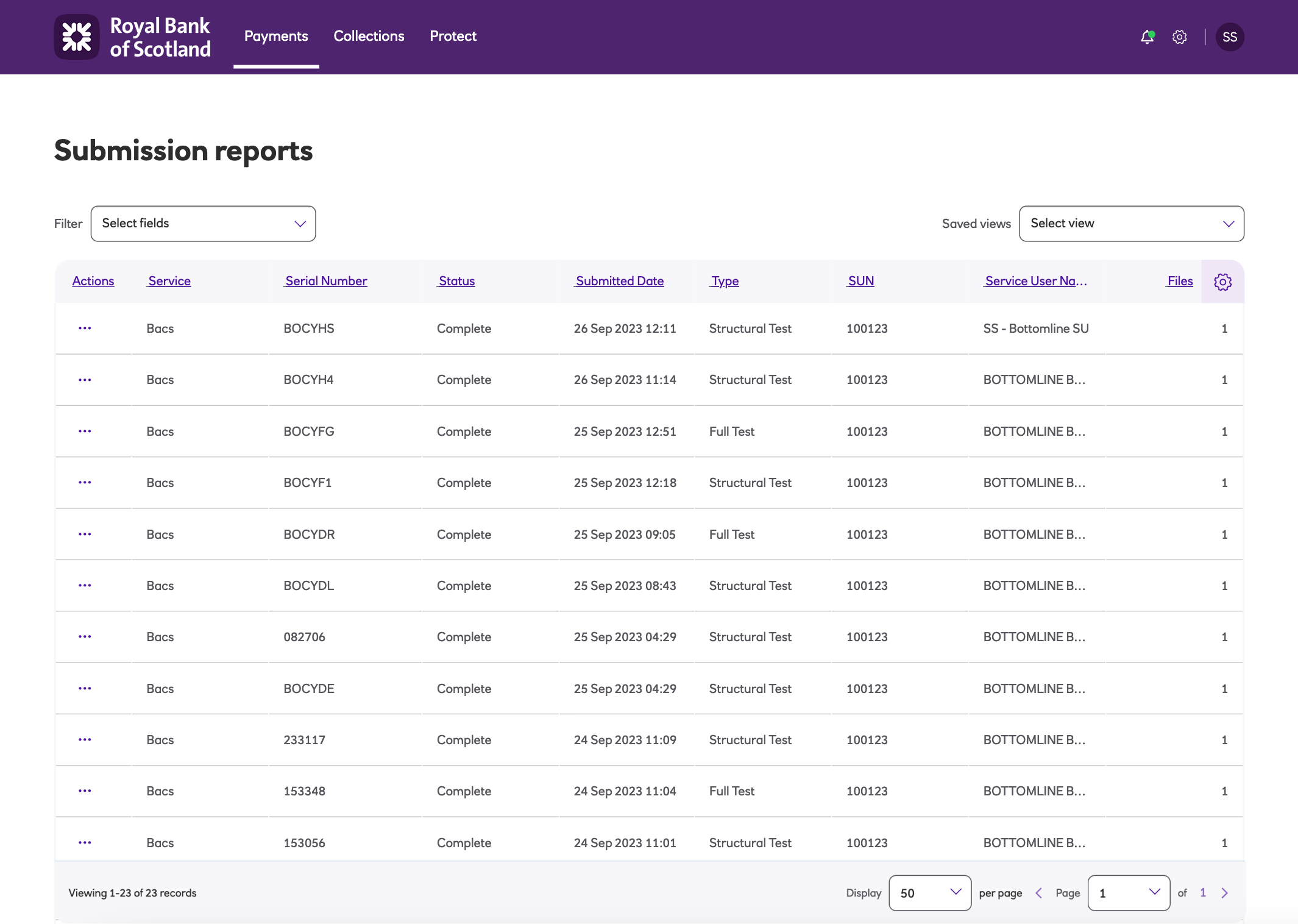Screen dimensions: 1298x924
Task: Click the Royal Bank of Scotland logo
Action: 132,37
